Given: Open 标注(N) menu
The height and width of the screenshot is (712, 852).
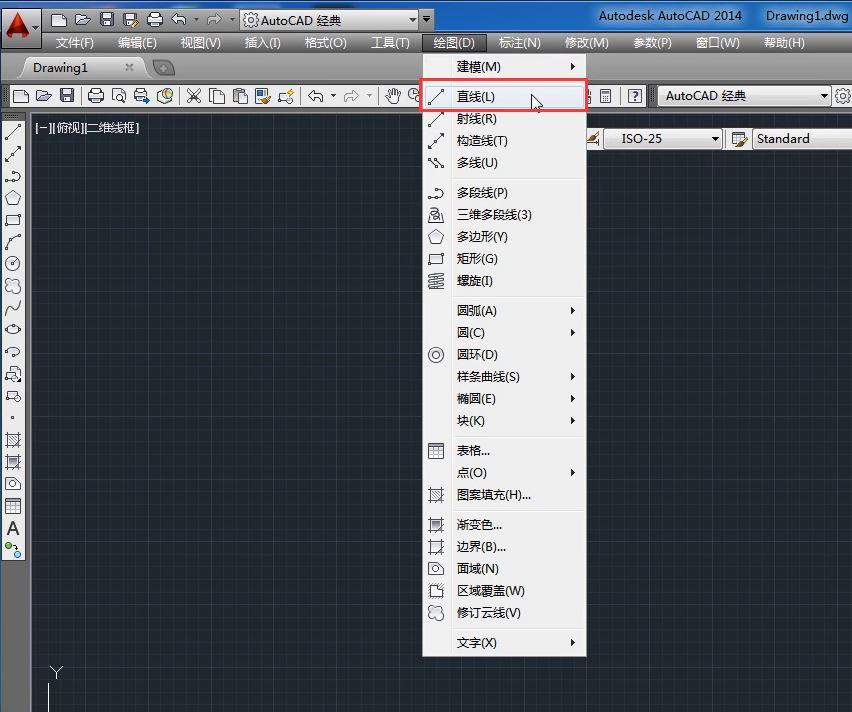Looking at the screenshot, I should pyautogui.click(x=519, y=42).
